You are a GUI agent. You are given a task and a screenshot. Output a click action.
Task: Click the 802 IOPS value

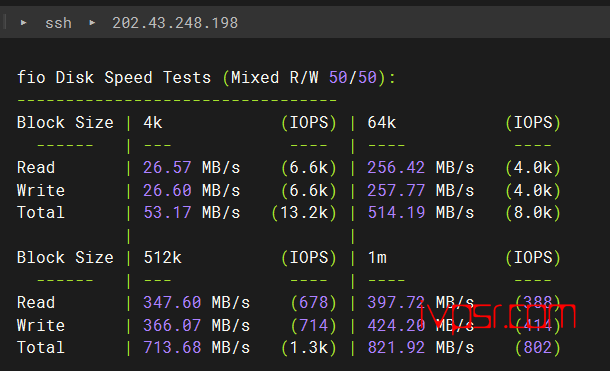point(538,347)
